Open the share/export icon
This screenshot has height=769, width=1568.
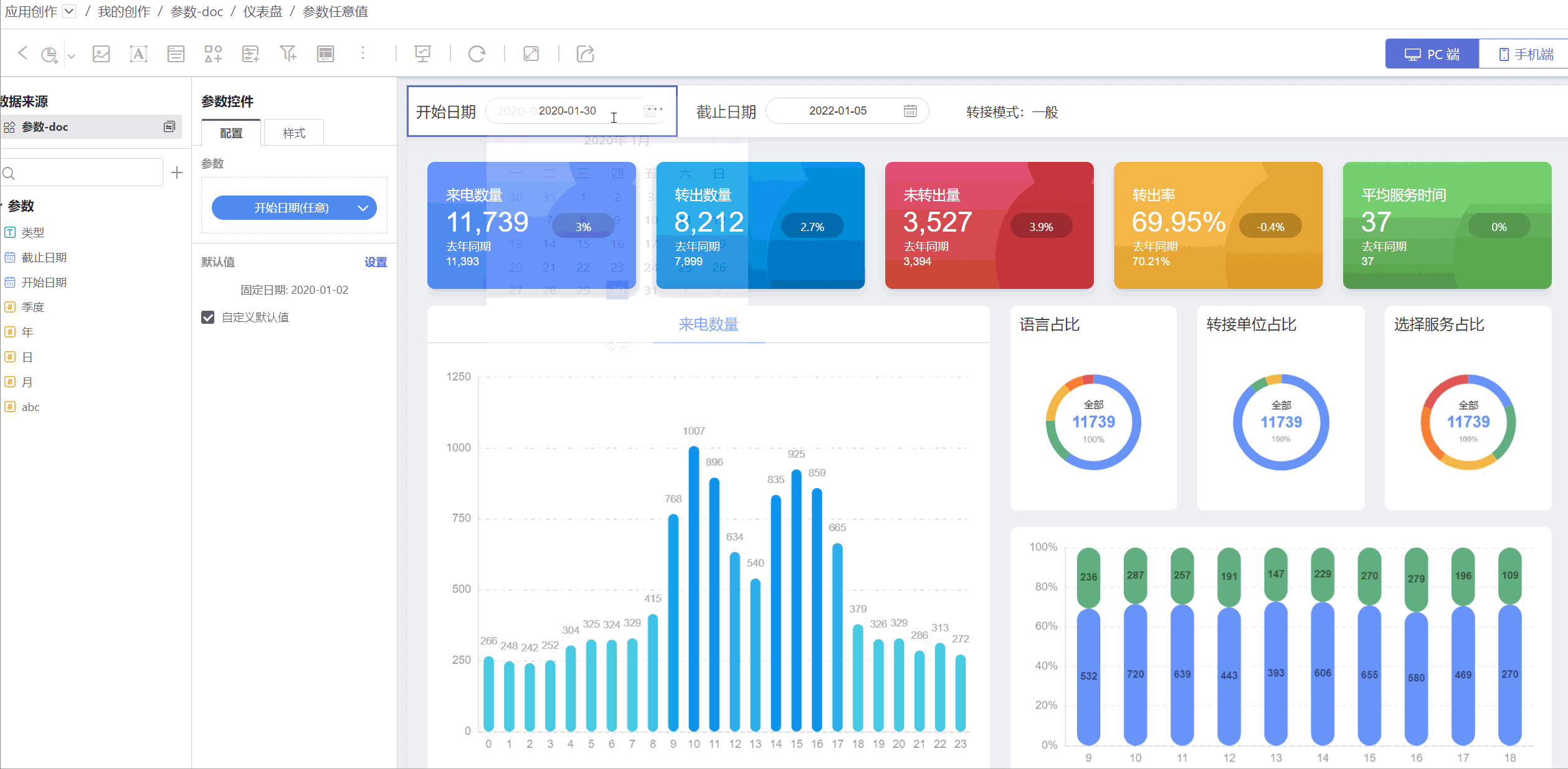586,54
